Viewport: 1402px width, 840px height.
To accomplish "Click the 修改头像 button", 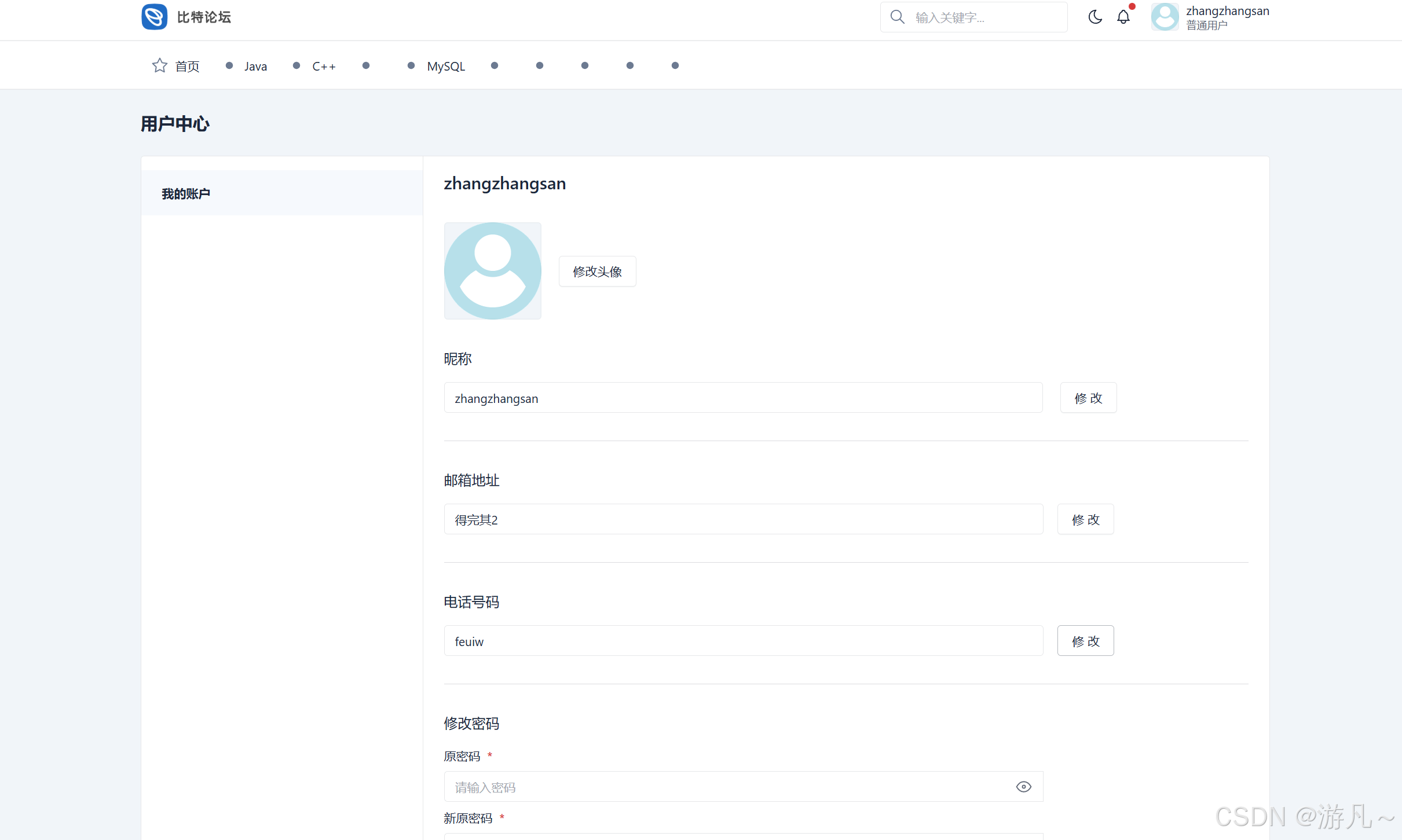I will coord(597,271).
